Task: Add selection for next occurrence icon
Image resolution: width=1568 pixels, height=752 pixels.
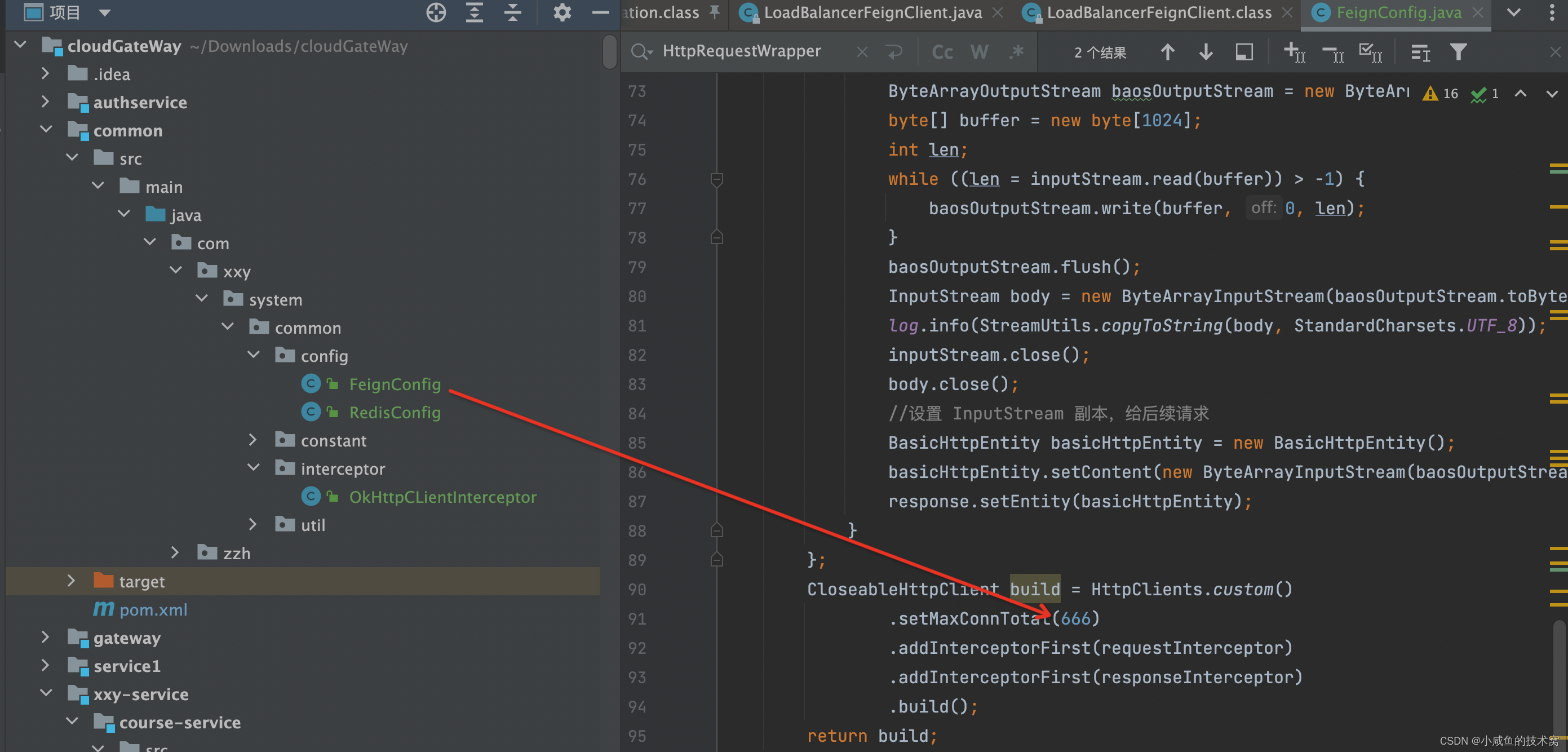Action: (x=1294, y=53)
